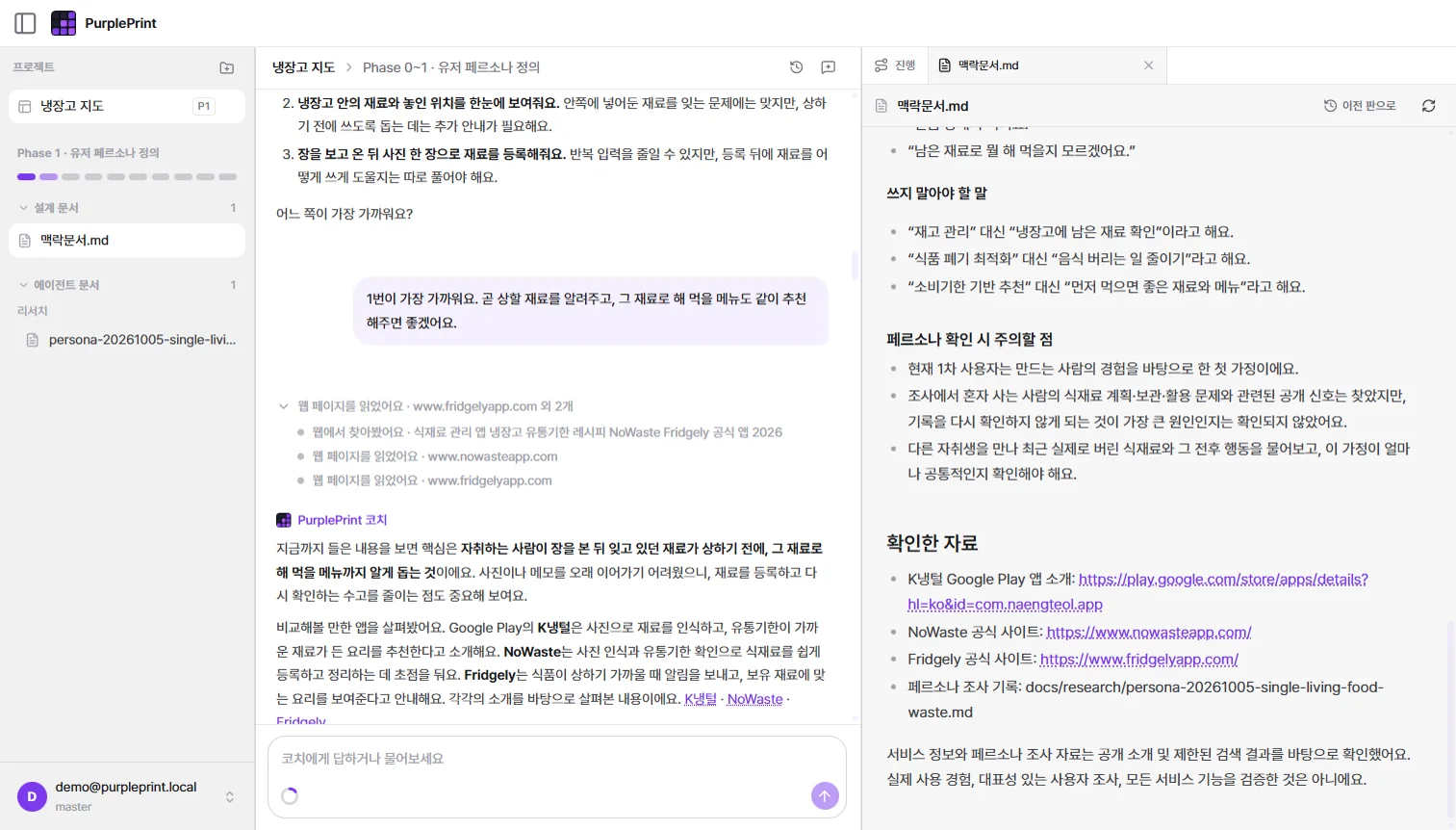Open Fridgely official site link
The image size is (1456, 830).
coord(1139,660)
